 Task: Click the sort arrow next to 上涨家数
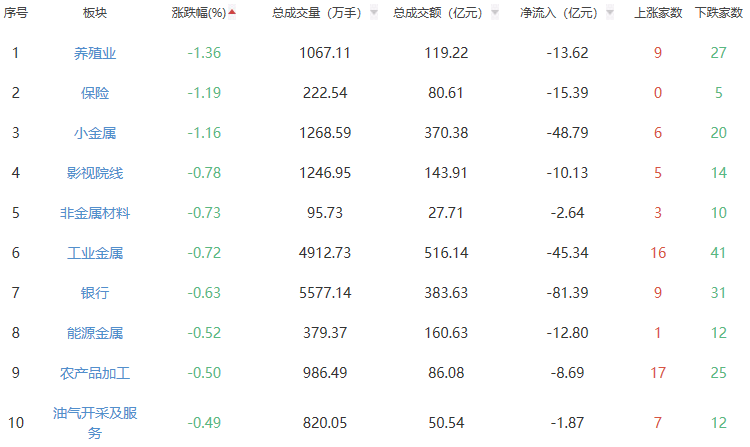tap(689, 13)
